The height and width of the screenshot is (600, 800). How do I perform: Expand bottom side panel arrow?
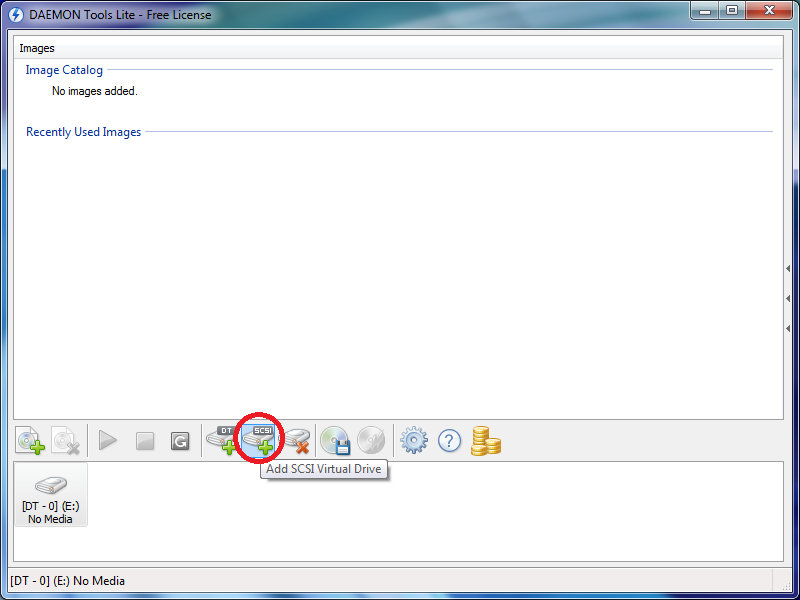coord(788,329)
